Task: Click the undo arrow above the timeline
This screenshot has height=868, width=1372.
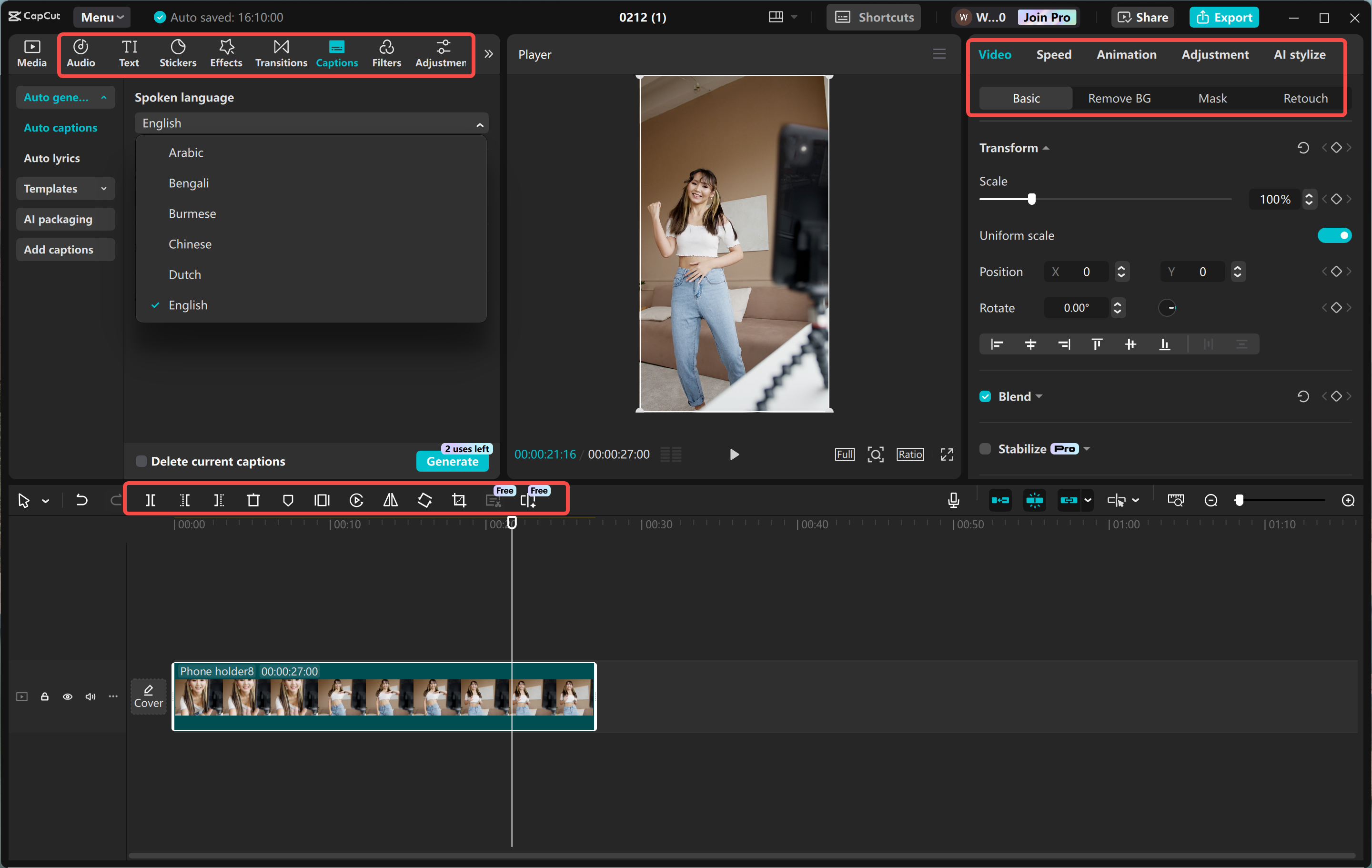Action: pyautogui.click(x=81, y=500)
